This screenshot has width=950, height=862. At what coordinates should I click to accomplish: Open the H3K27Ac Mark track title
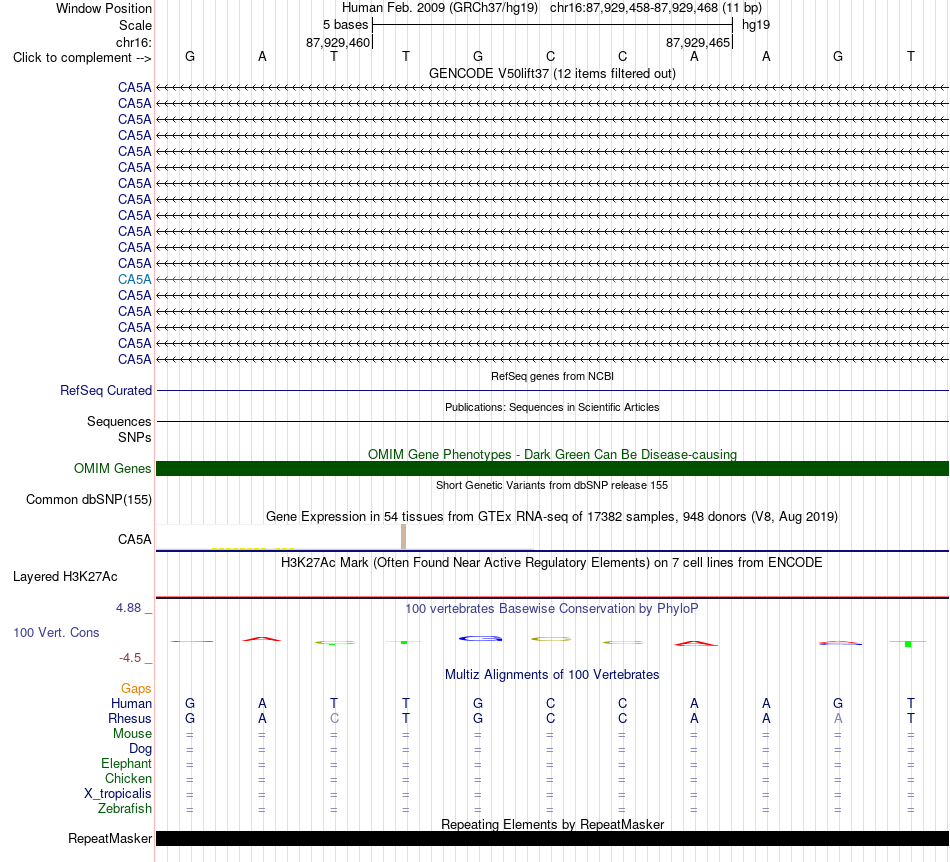pos(552,563)
